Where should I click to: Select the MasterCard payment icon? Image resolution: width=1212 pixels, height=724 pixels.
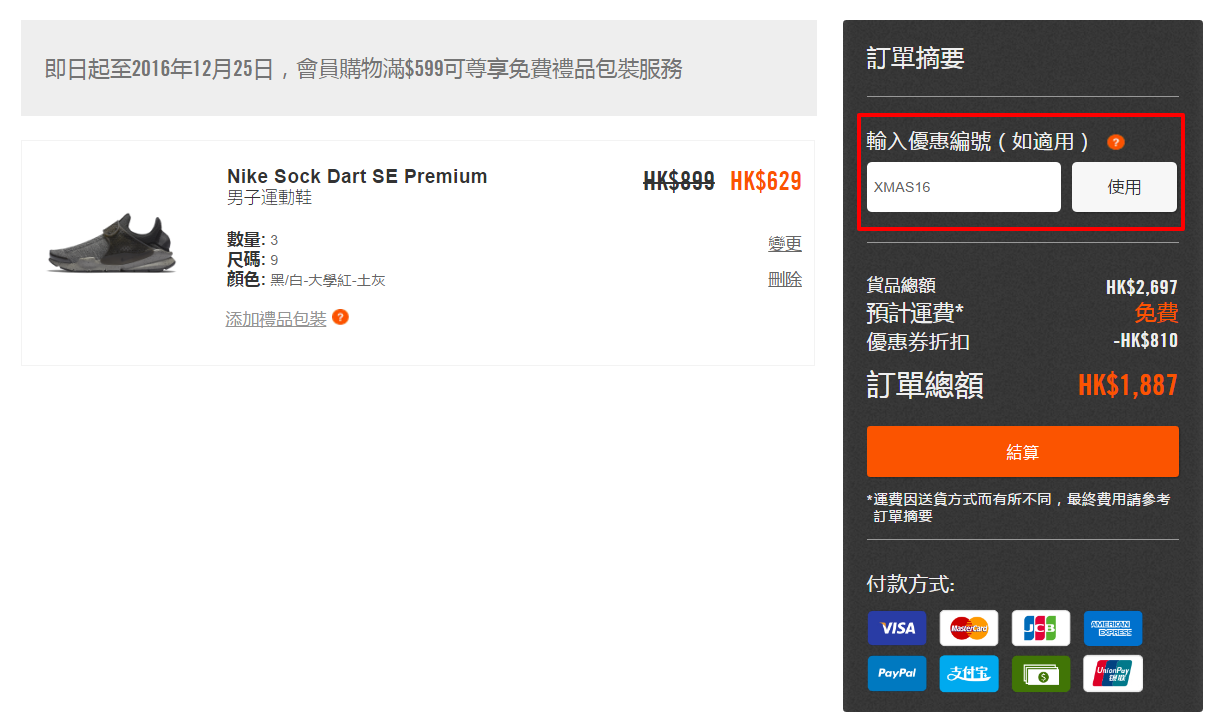(969, 628)
